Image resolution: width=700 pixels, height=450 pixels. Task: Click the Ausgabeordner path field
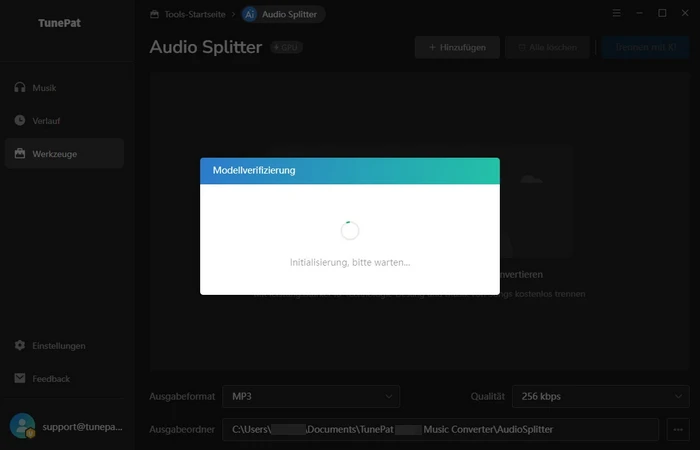point(440,429)
